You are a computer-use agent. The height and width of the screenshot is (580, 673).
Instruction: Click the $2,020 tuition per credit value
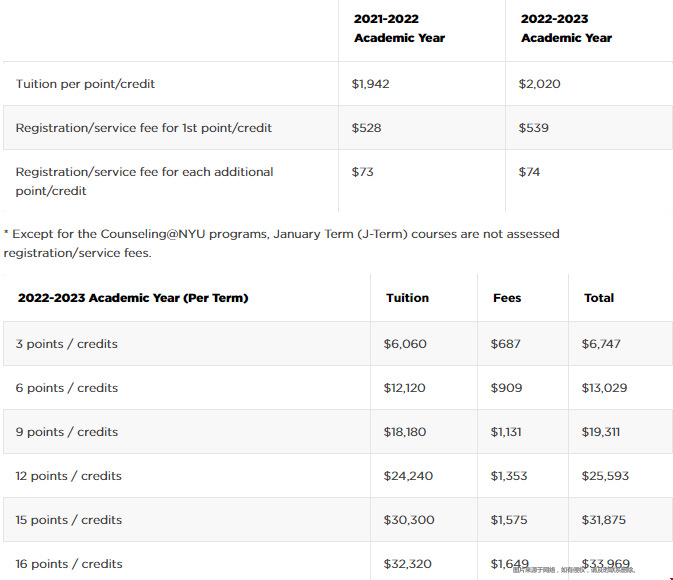pos(539,84)
